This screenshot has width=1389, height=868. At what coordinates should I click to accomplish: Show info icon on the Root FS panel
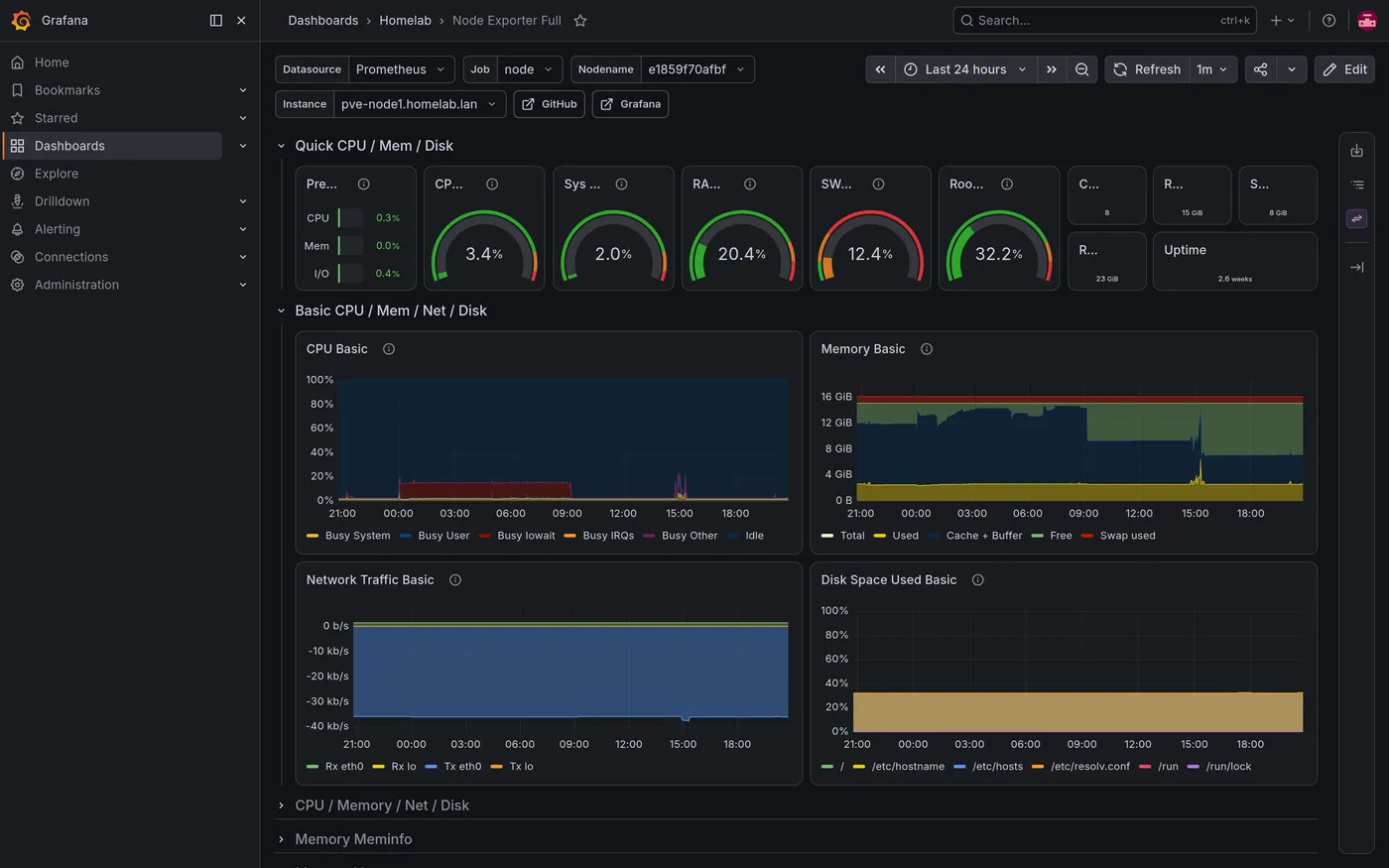click(x=1007, y=185)
